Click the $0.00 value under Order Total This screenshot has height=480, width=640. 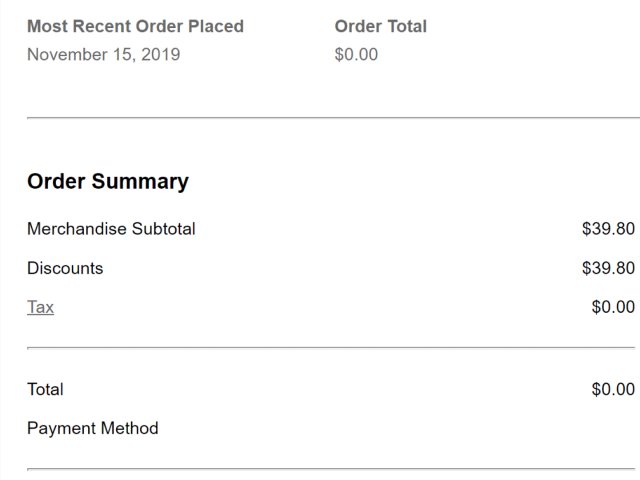(356, 54)
